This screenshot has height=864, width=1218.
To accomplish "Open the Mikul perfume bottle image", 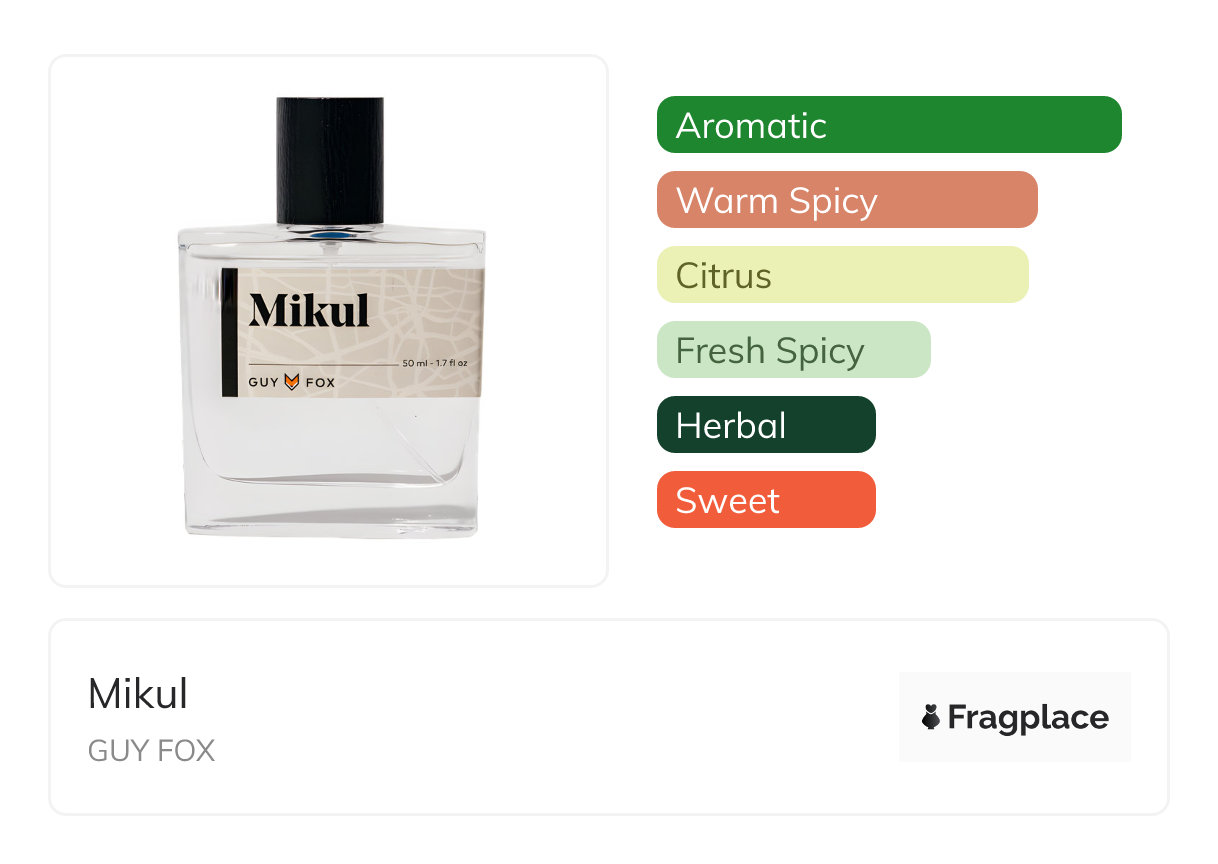I will [x=331, y=318].
